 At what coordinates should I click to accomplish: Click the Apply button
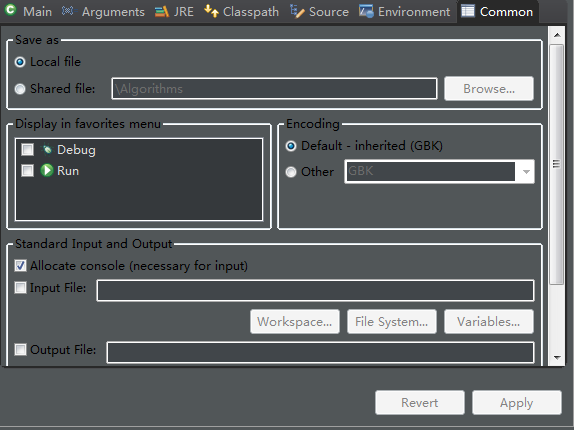(x=517, y=403)
